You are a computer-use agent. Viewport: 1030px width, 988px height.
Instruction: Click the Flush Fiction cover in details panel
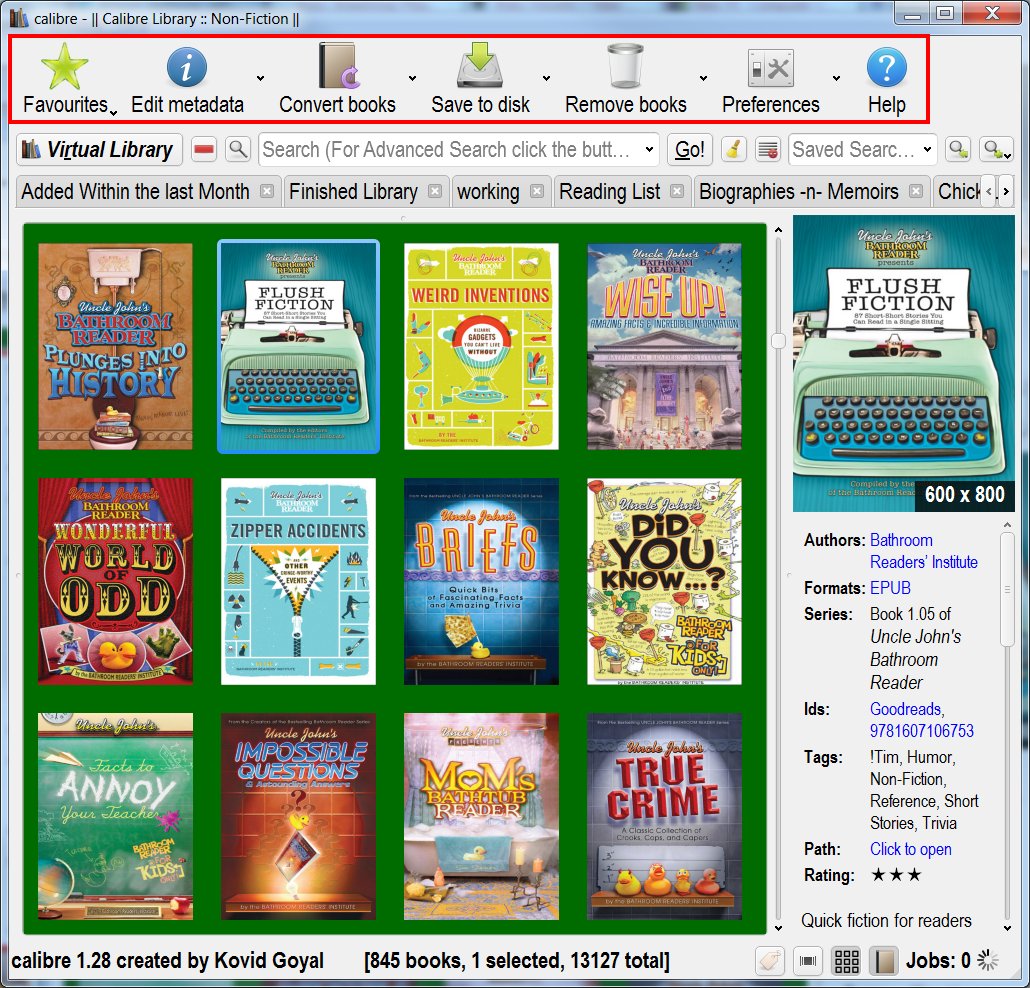(x=903, y=363)
